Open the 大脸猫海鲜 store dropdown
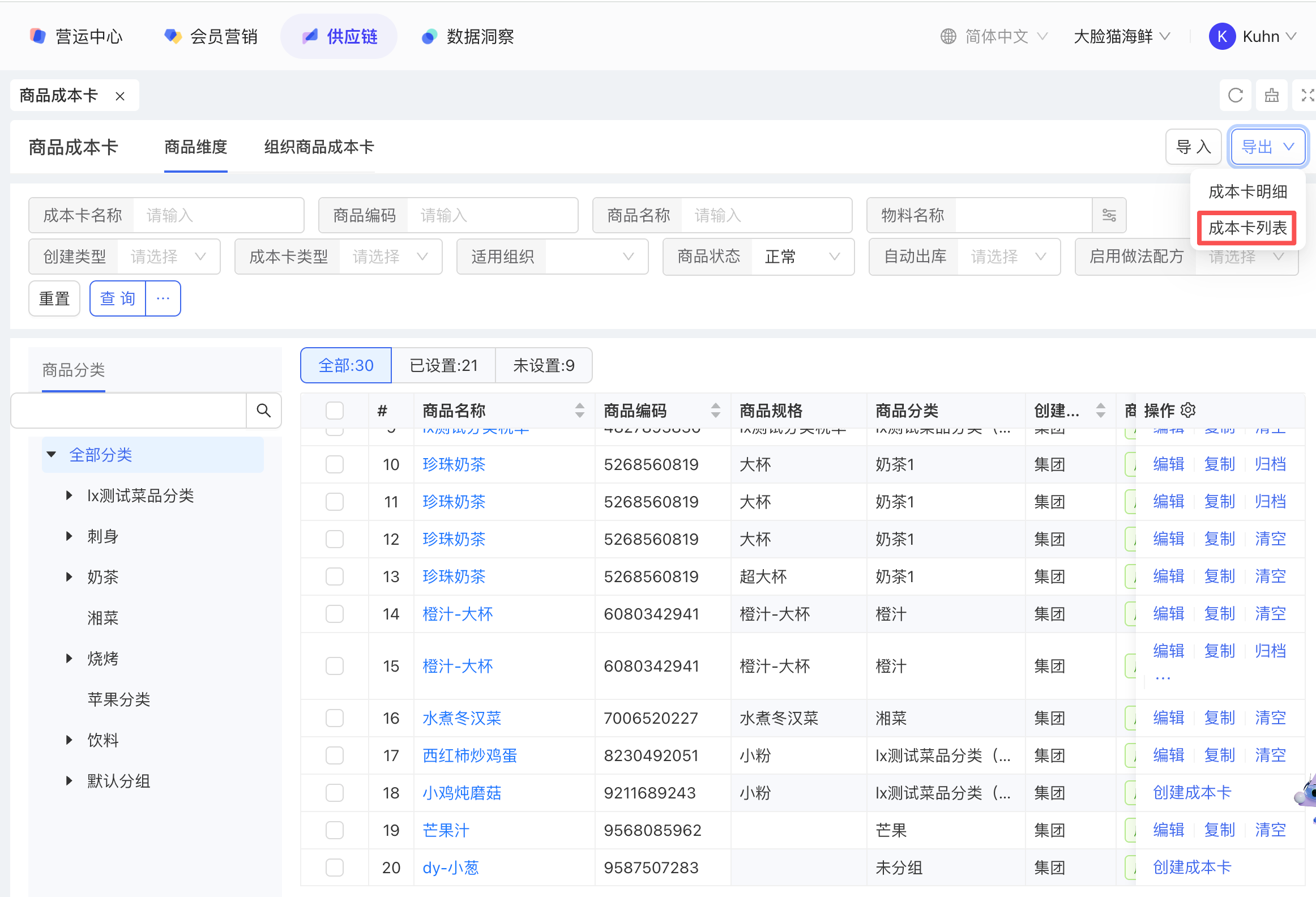Image resolution: width=1316 pixels, height=897 pixels. coord(1121,36)
